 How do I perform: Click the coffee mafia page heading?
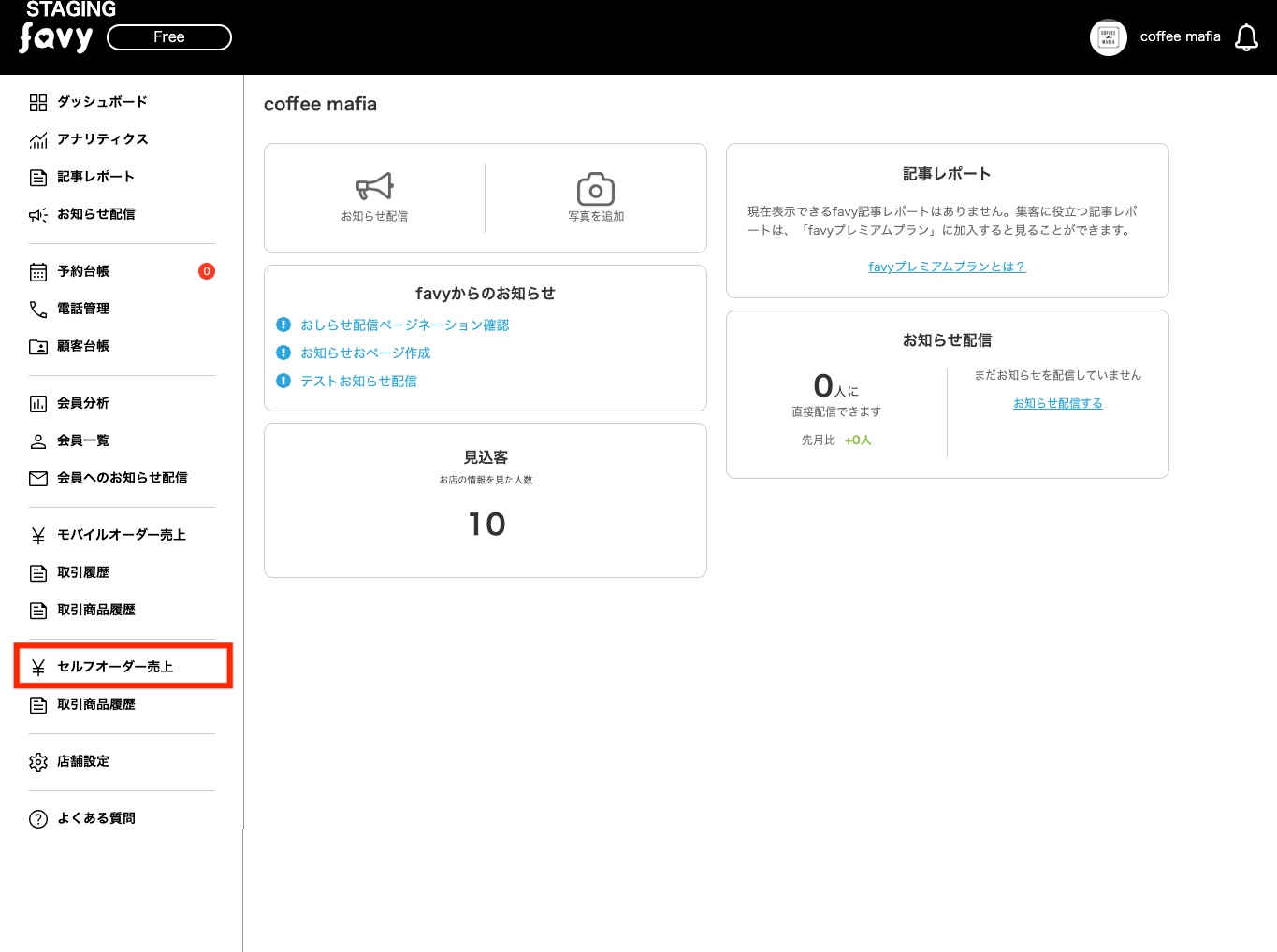tap(320, 104)
